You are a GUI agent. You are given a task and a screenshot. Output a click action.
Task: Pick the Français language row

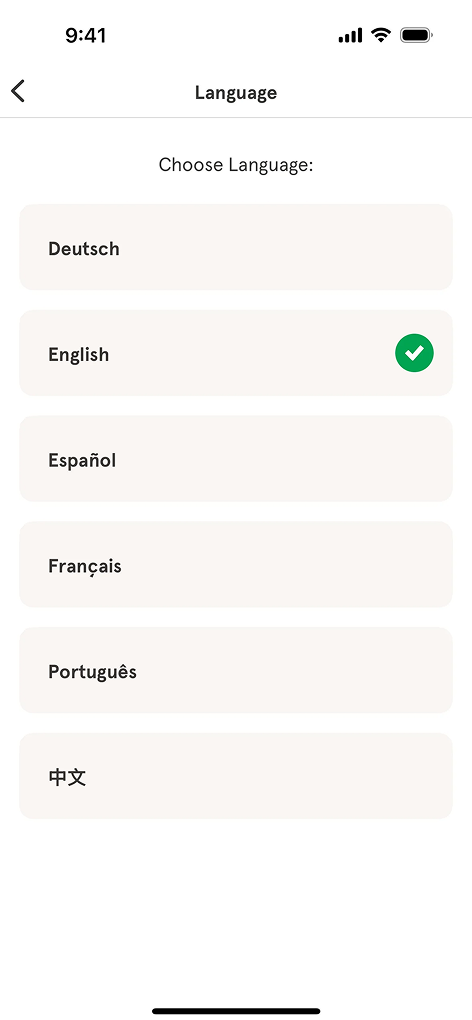tap(236, 565)
